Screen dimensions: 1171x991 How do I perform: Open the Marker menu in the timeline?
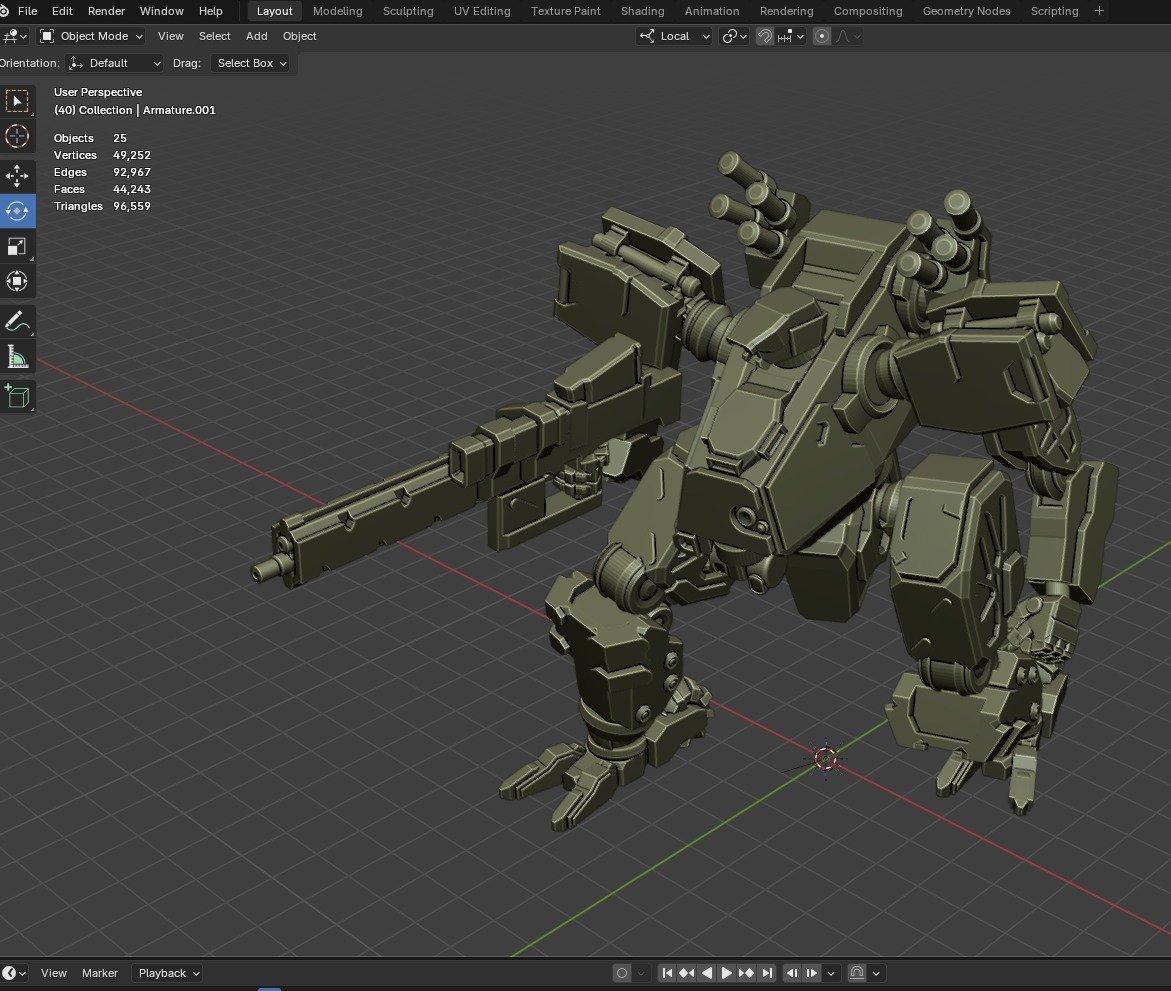click(100, 973)
